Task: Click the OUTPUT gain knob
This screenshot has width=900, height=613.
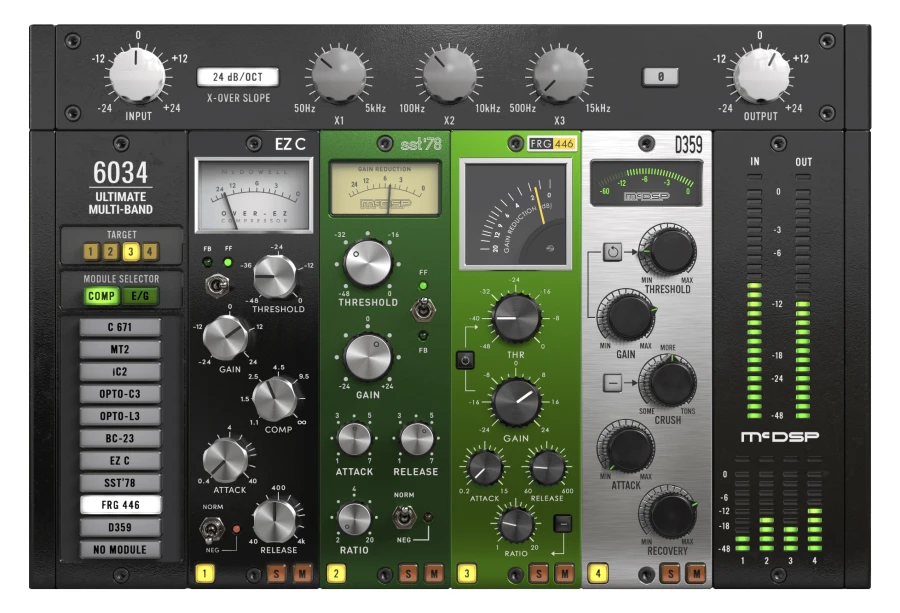Action: (761, 75)
